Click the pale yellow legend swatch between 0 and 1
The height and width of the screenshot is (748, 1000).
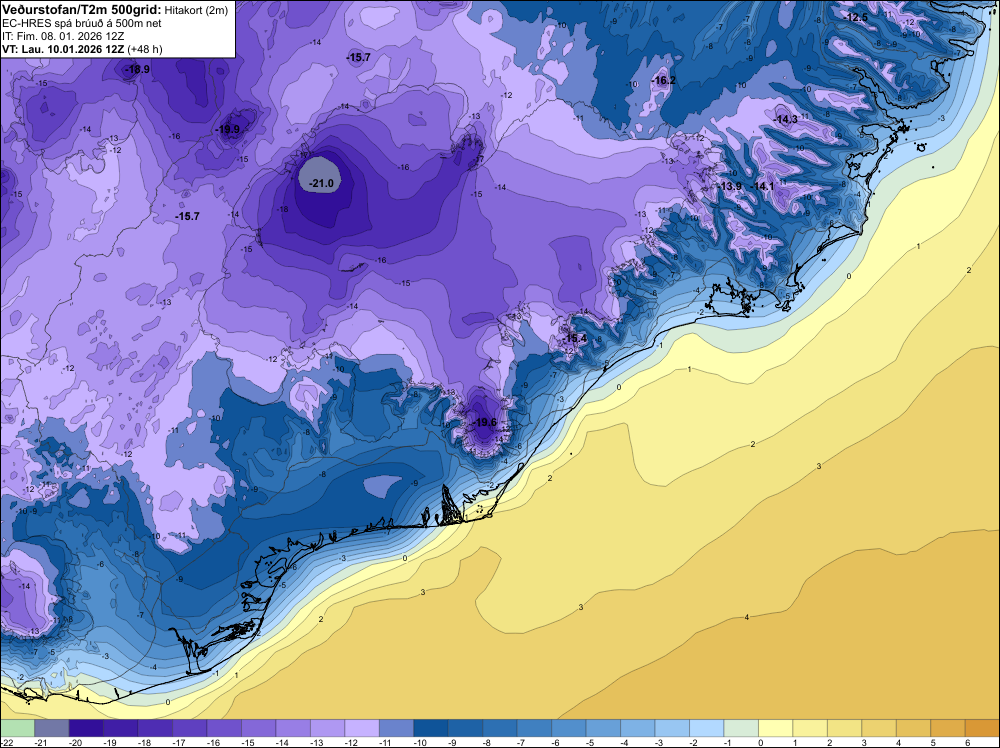pos(776,728)
